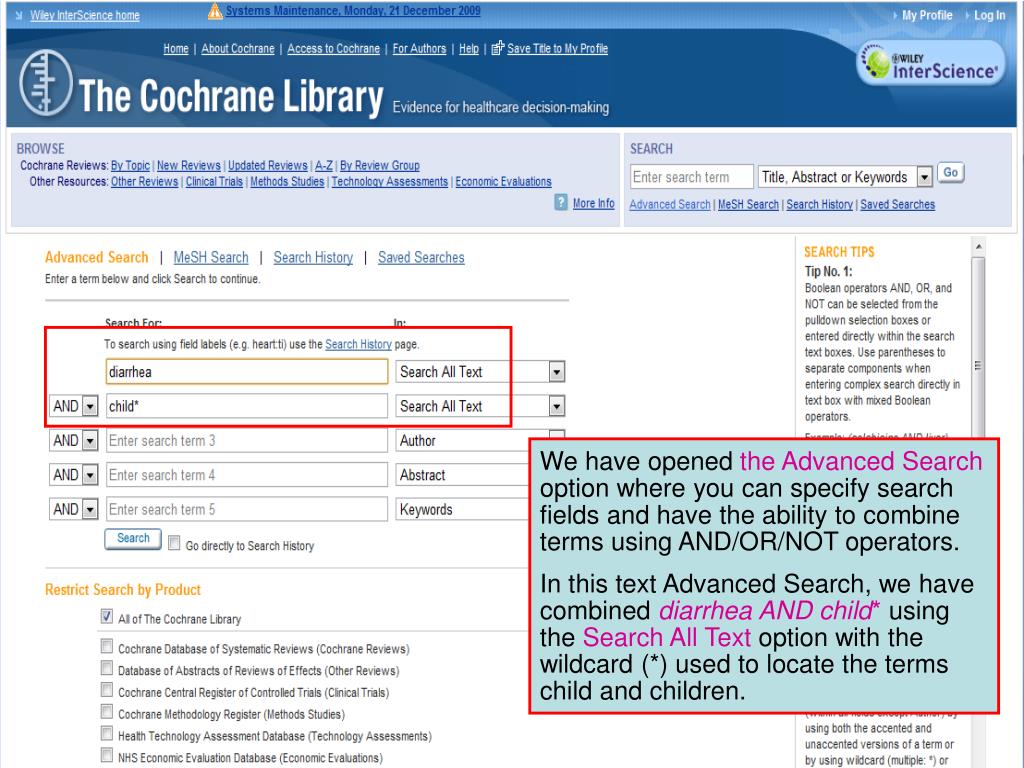Open the Keywords field dropdown
The image size is (1024, 768).
click(x=462, y=509)
